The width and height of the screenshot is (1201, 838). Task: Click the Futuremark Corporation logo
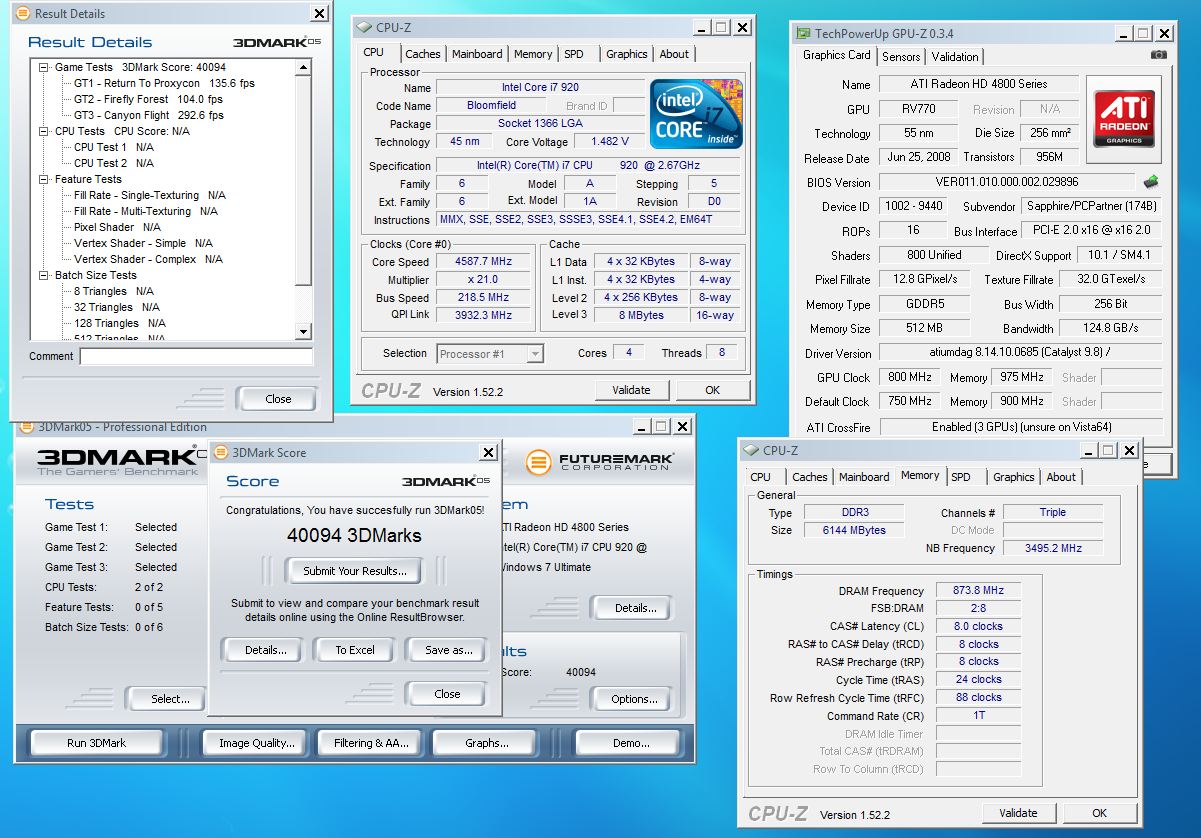(600, 461)
